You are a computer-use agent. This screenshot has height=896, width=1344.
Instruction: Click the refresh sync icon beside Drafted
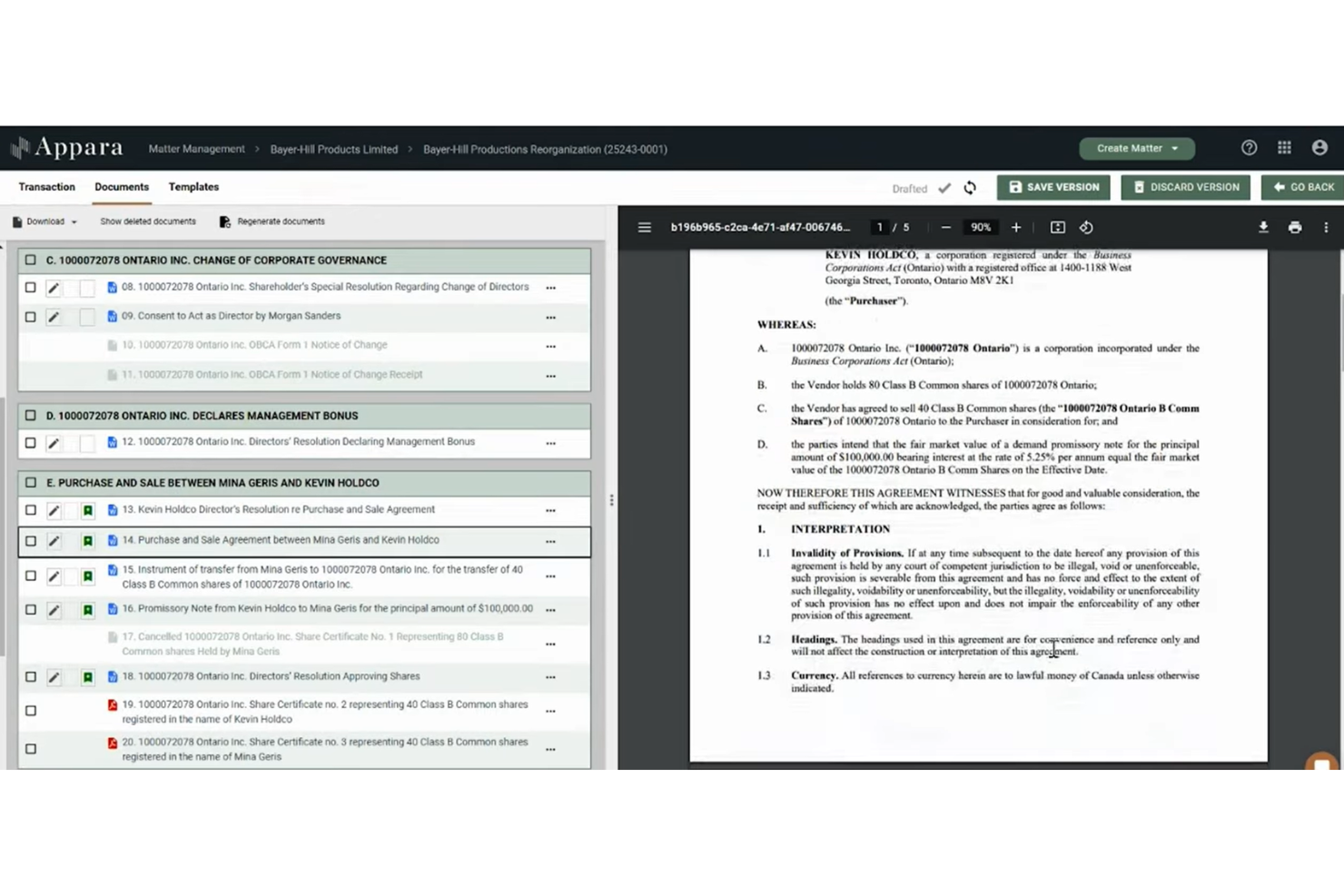(x=970, y=188)
